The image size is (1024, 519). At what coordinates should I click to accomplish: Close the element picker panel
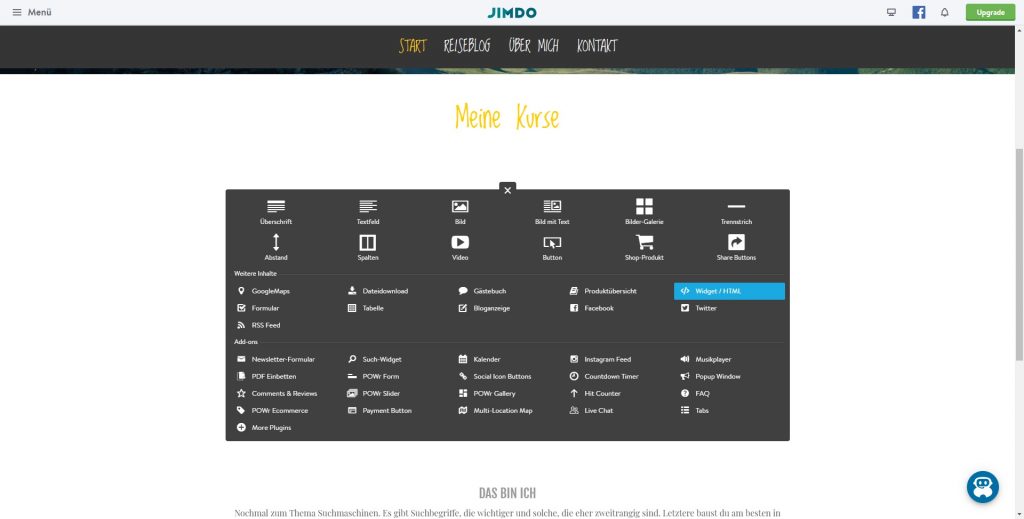[508, 190]
